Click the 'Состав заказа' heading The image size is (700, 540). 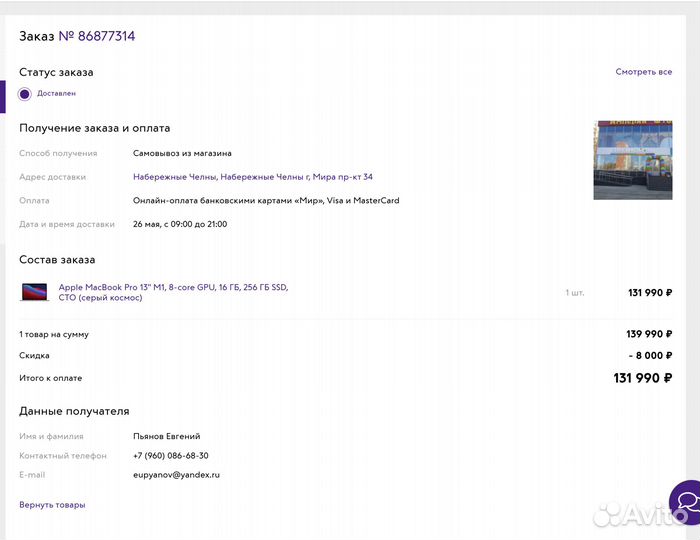(57, 260)
